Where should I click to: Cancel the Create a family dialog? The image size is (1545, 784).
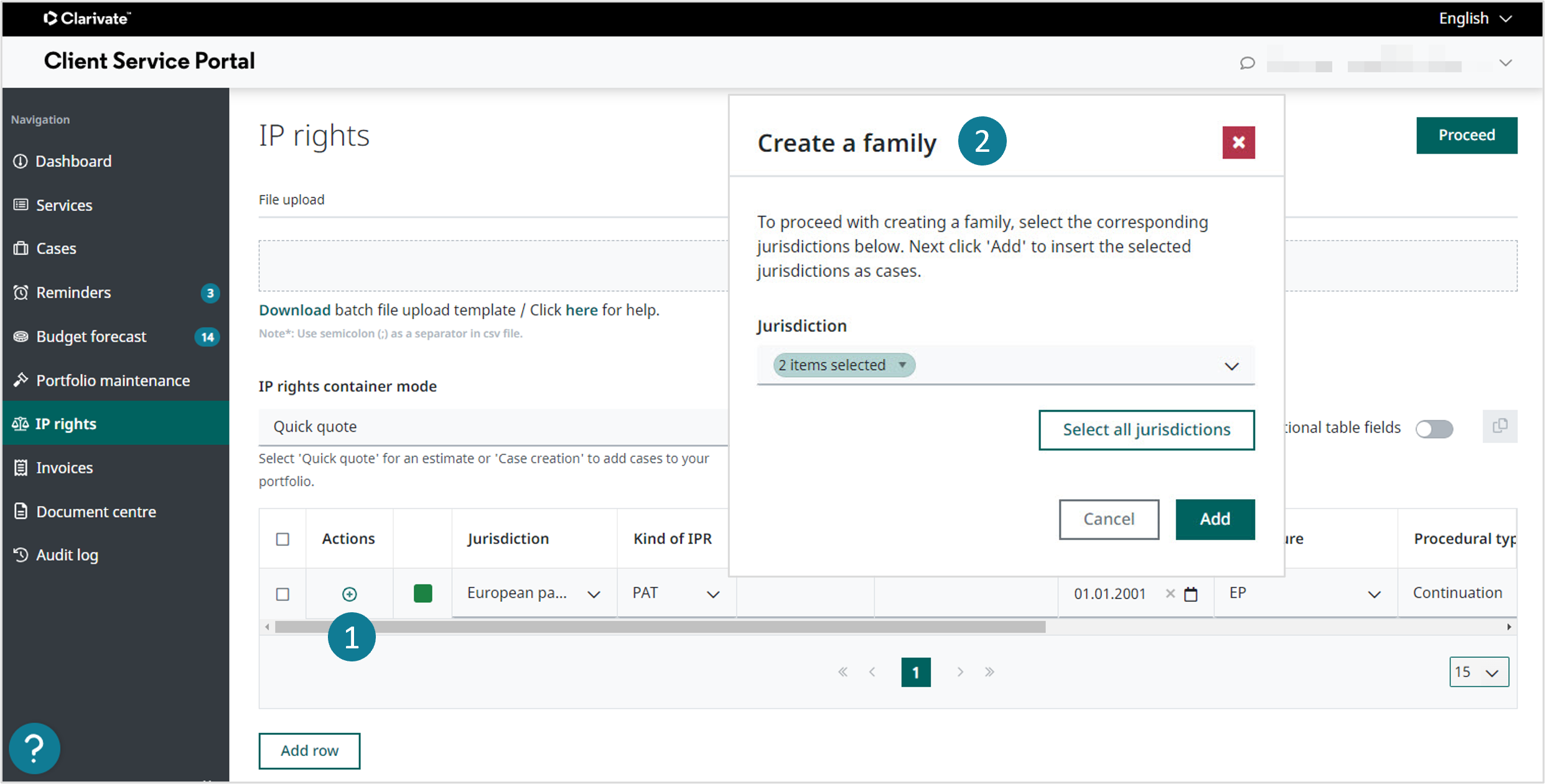(1109, 519)
